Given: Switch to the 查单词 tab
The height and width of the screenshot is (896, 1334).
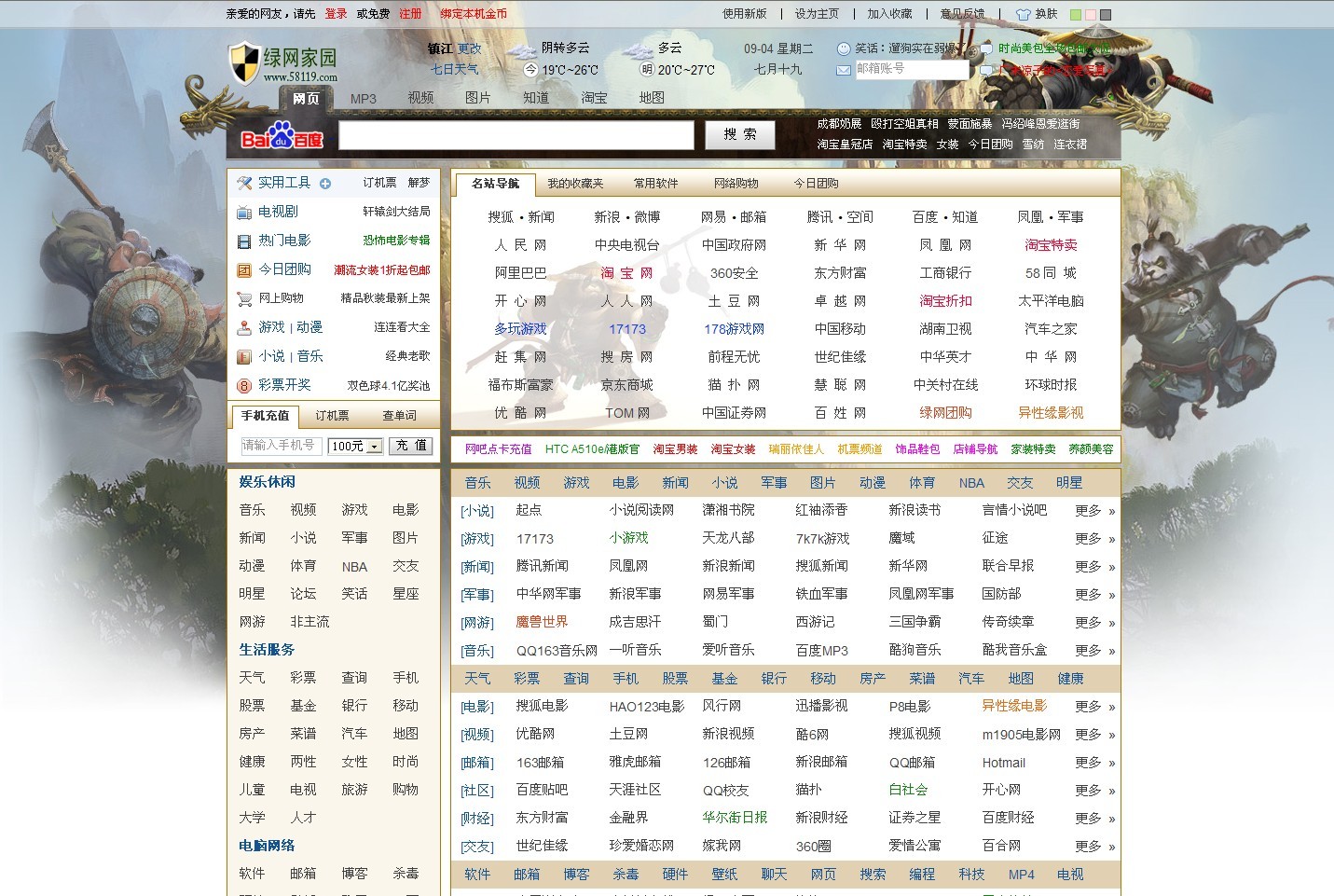Looking at the screenshot, I should point(399,416).
